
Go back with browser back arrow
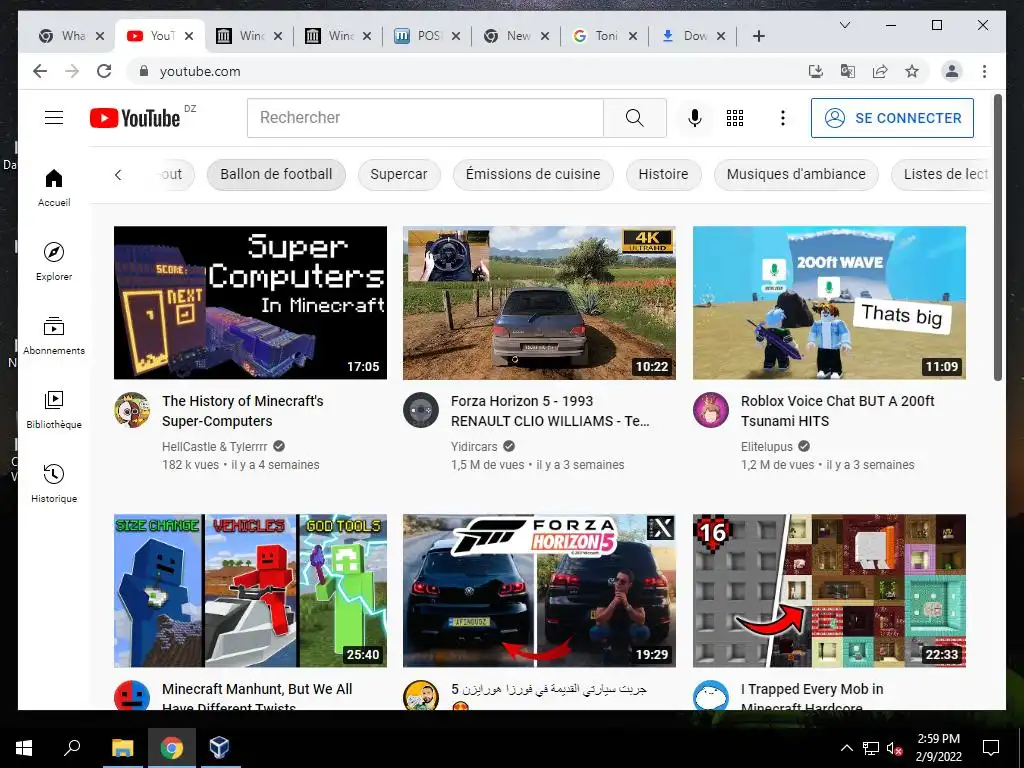(x=40, y=71)
